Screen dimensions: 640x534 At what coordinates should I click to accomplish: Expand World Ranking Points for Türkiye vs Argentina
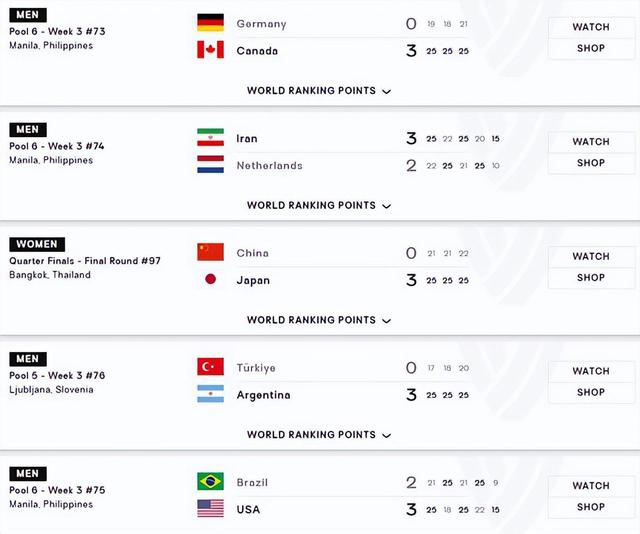tap(318, 435)
